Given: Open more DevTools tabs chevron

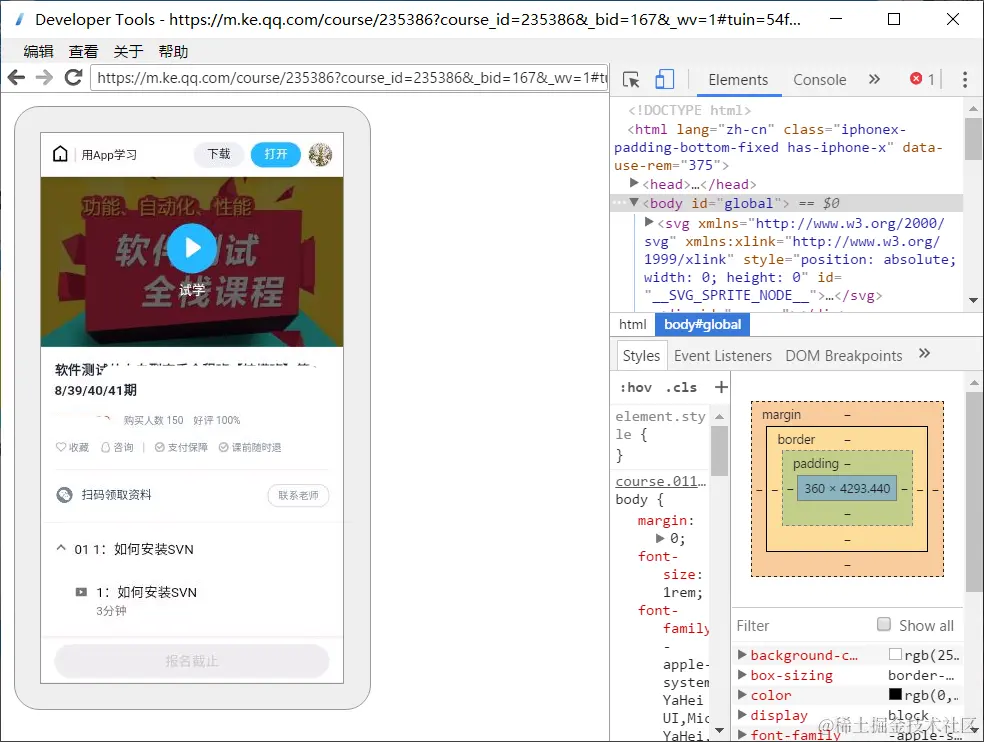Looking at the screenshot, I should pos(874,79).
